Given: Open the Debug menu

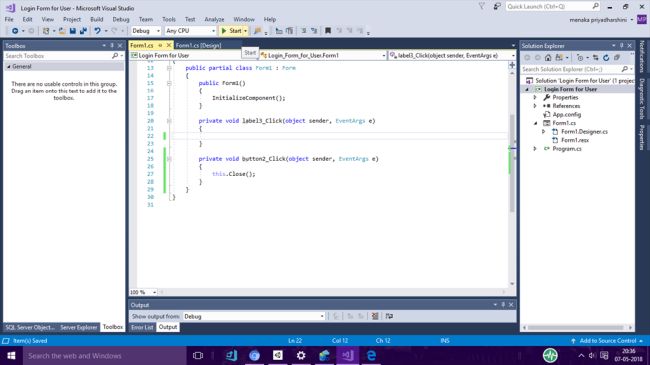Looking at the screenshot, I should pyautogui.click(x=121, y=19).
